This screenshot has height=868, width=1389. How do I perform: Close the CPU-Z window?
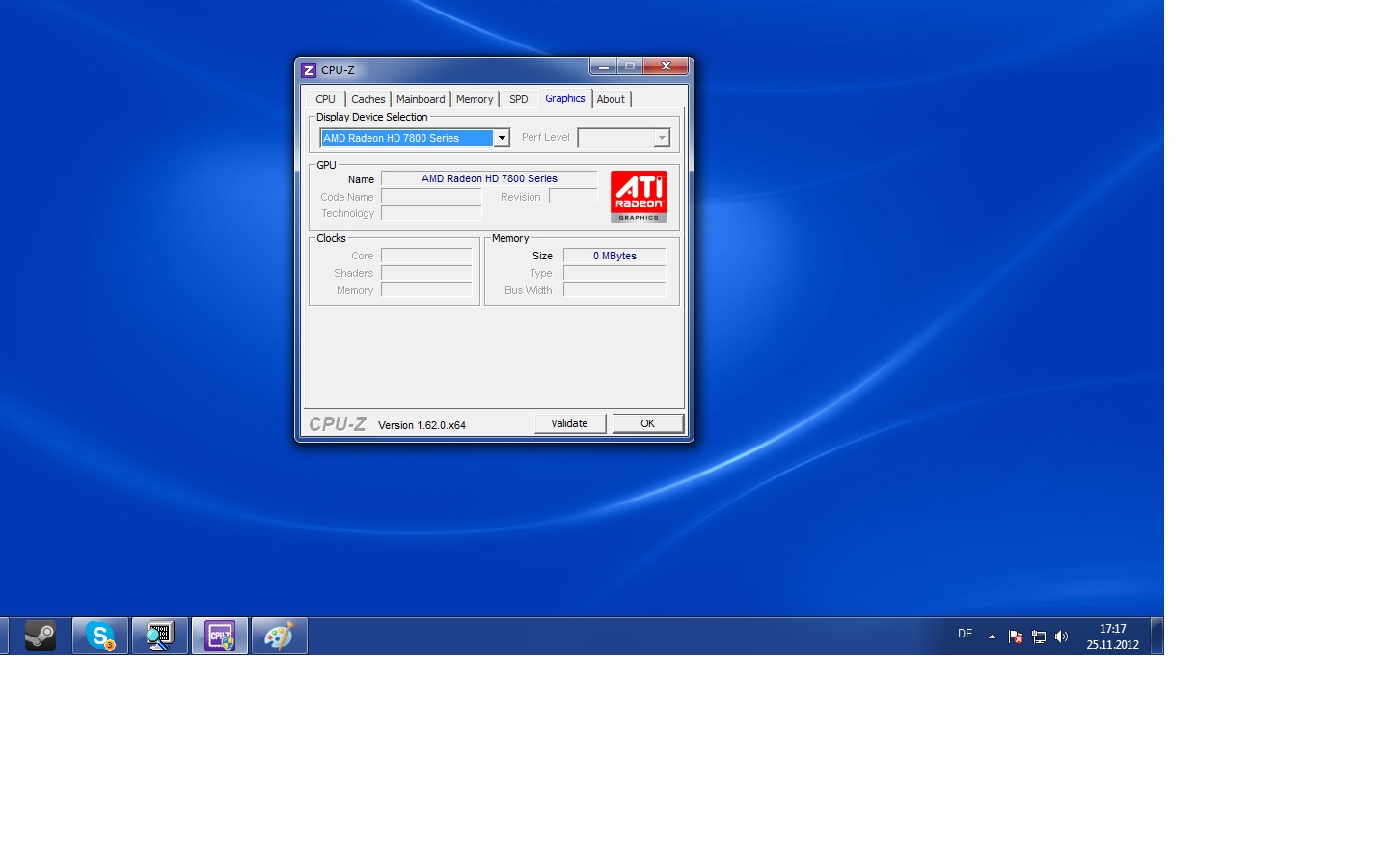pos(666,67)
